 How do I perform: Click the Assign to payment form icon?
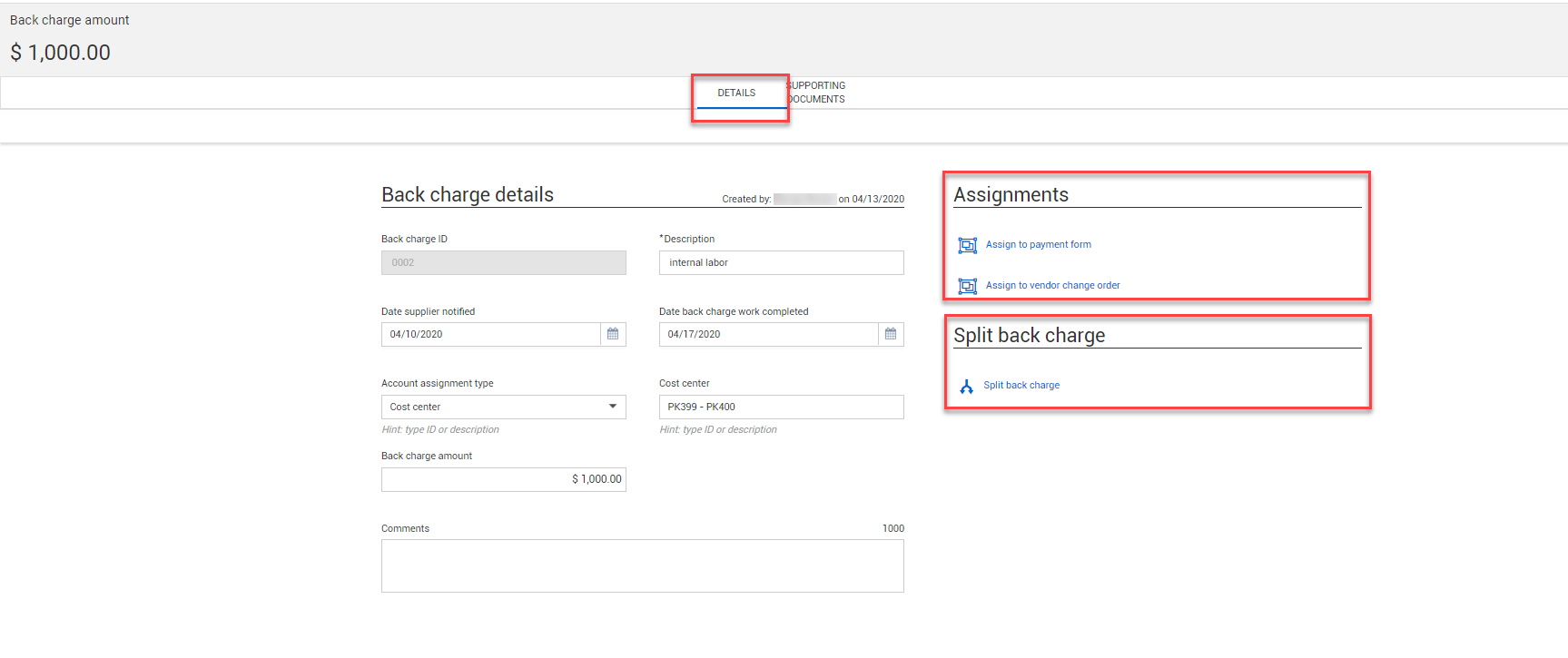[968, 245]
